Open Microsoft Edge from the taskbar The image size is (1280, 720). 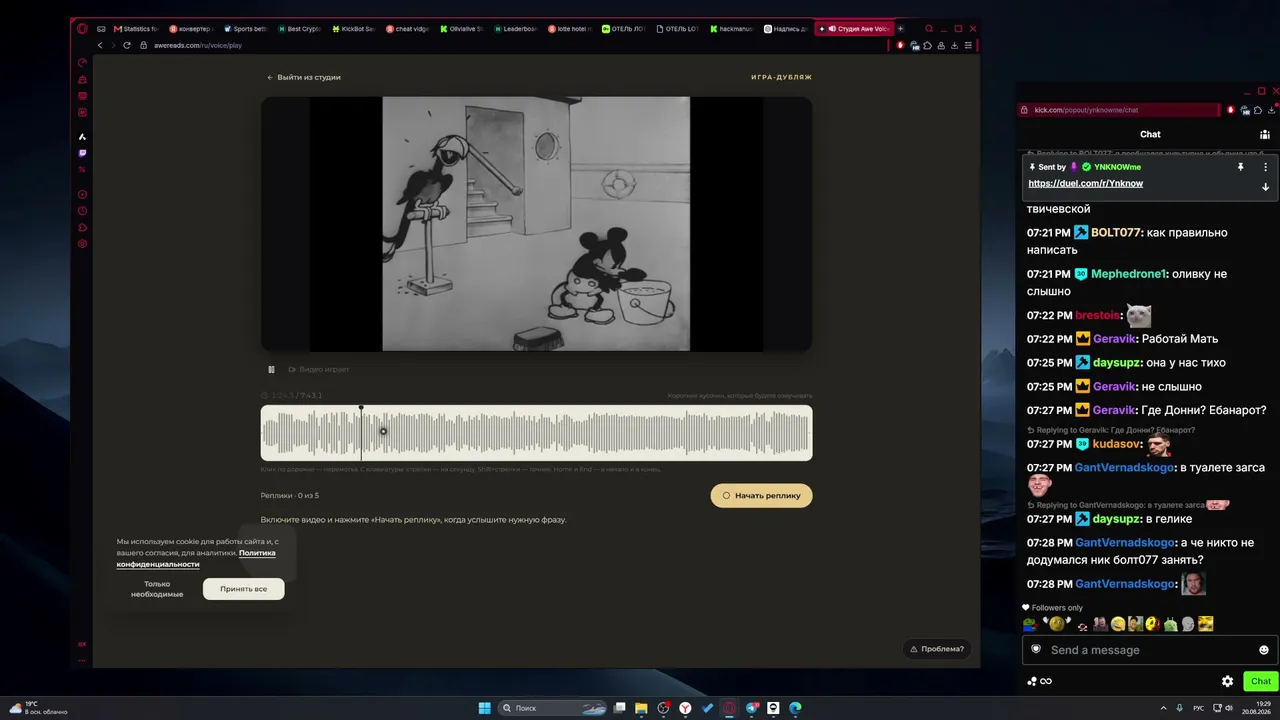(795, 708)
